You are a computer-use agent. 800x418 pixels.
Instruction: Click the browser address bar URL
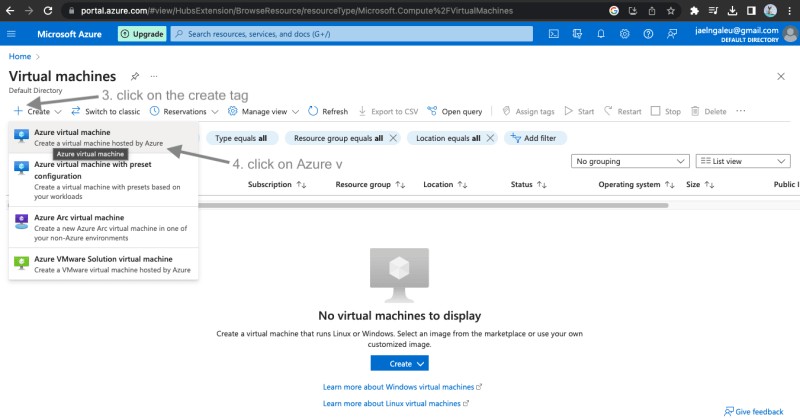pyautogui.click(x=297, y=10)
